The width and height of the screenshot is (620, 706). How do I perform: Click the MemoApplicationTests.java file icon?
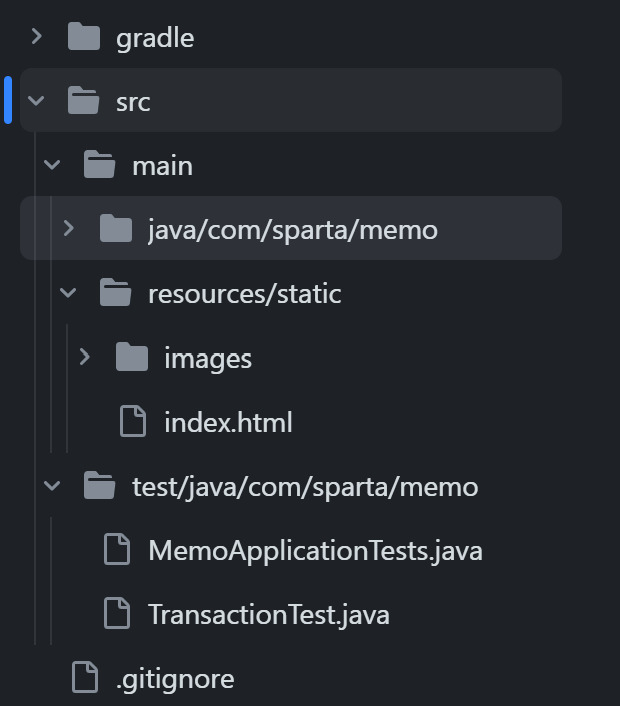pos(117,549)
